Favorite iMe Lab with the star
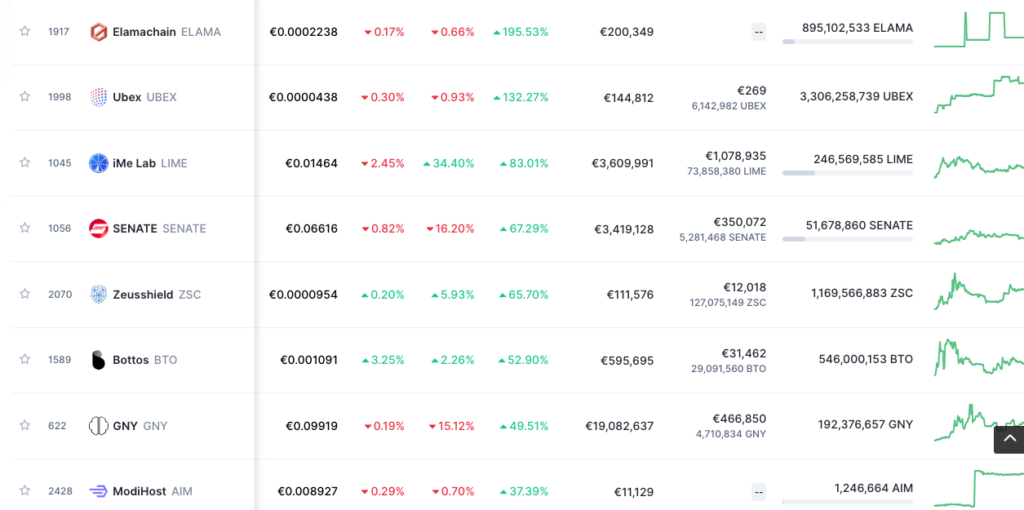This screenshot has height=510, width=1024. (25, 163)
